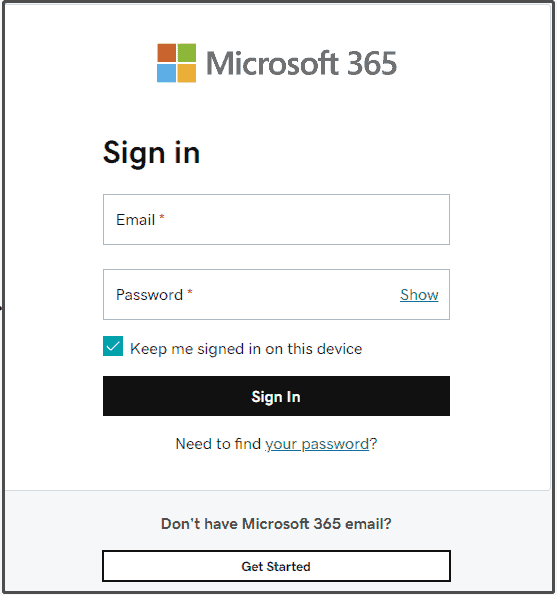Click the yellow square in the logo
The image size is (557, 595).
pyautogui.click(x=187, y=73)
